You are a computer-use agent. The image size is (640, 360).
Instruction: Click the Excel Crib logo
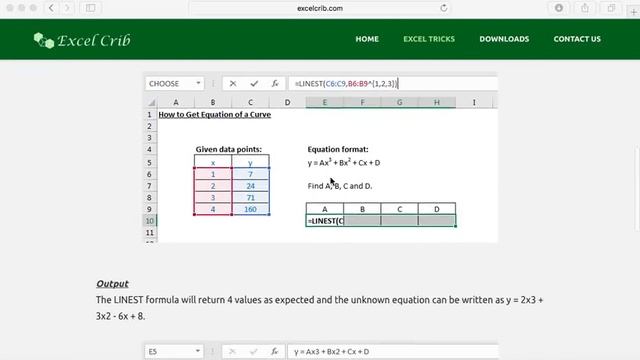82,40
